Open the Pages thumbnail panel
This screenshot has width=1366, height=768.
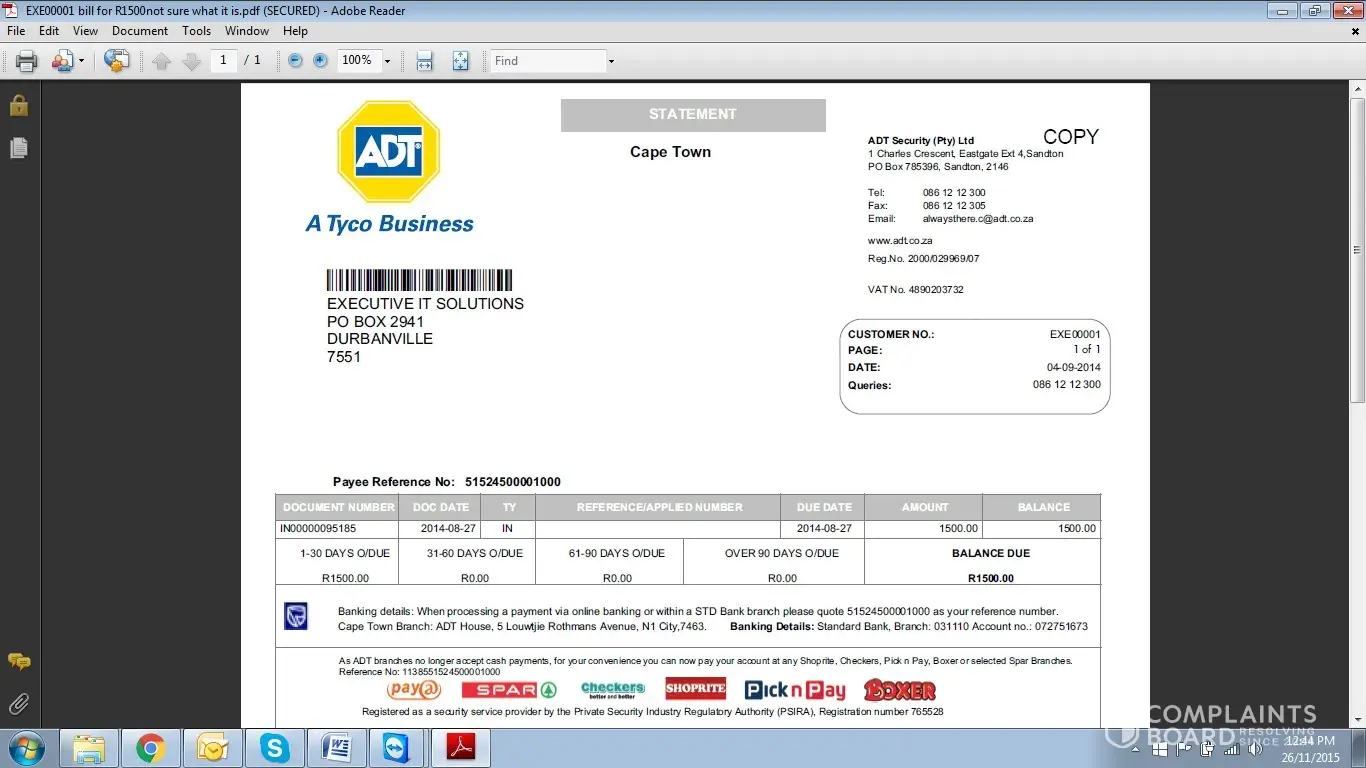[x=18, y=148]
